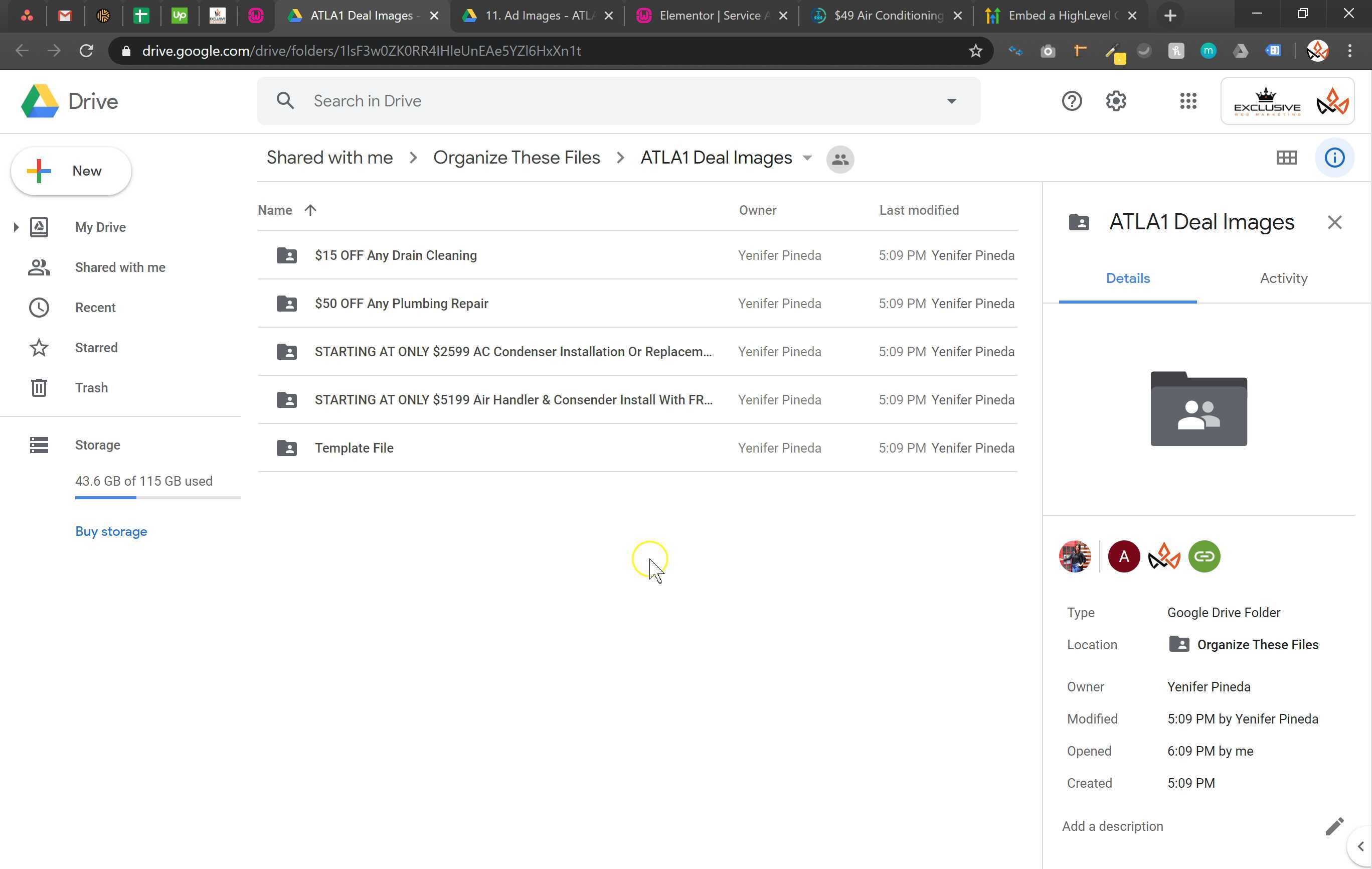1372x869 pixels.
Task: Click the New button
Action: 71,171
